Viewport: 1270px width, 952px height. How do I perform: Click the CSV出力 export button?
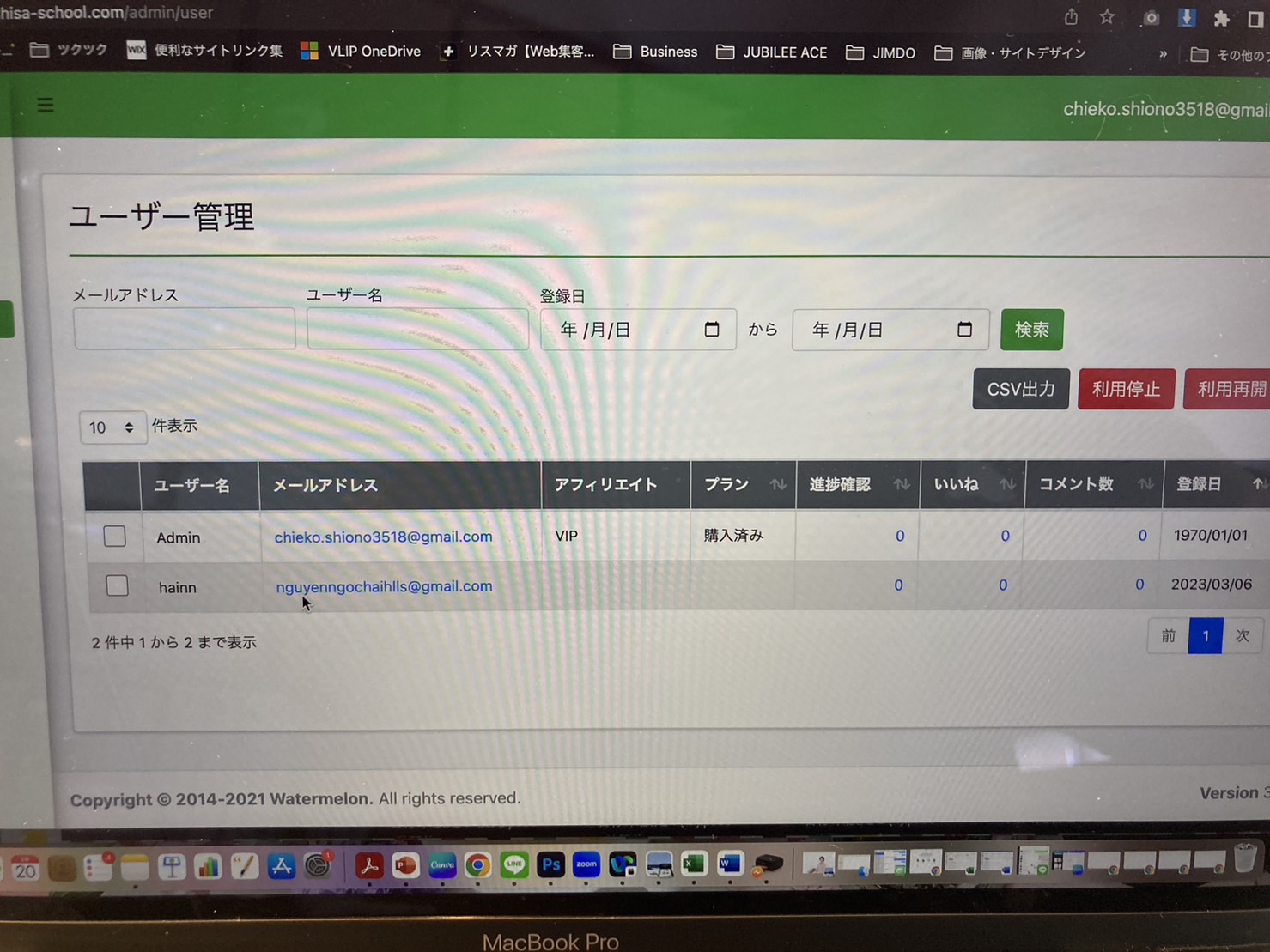point(1021,389)
